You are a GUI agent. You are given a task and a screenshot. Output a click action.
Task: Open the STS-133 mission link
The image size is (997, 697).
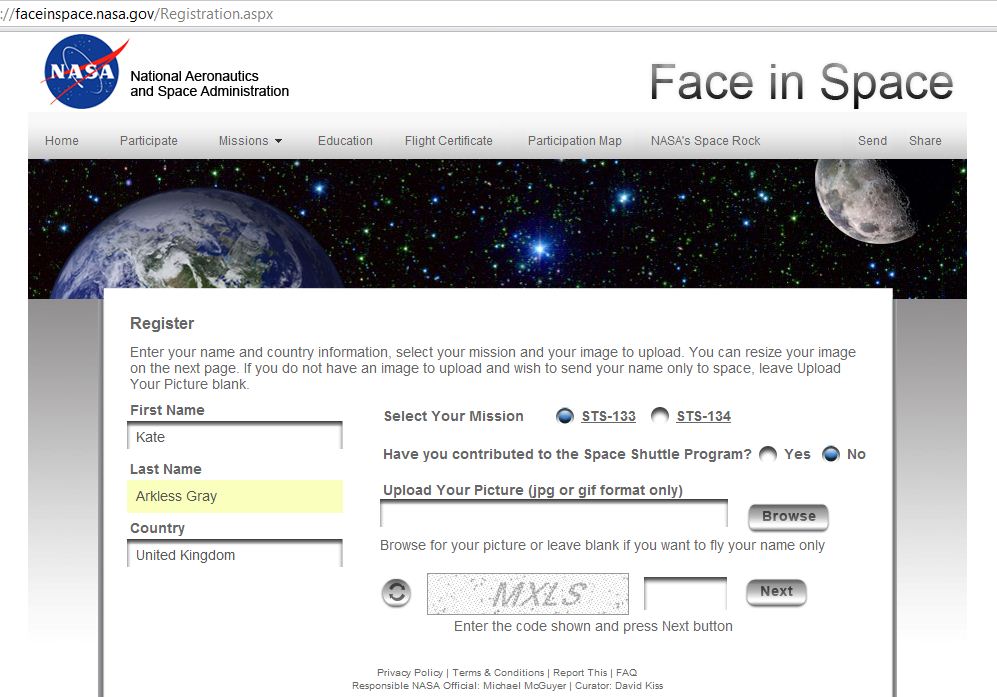click(x=609, y=417)
